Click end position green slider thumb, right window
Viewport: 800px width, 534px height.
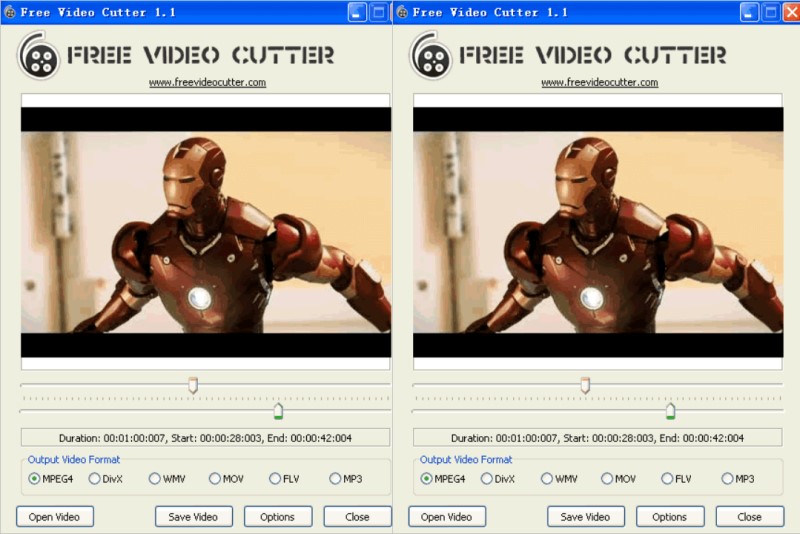click(670, 411)
